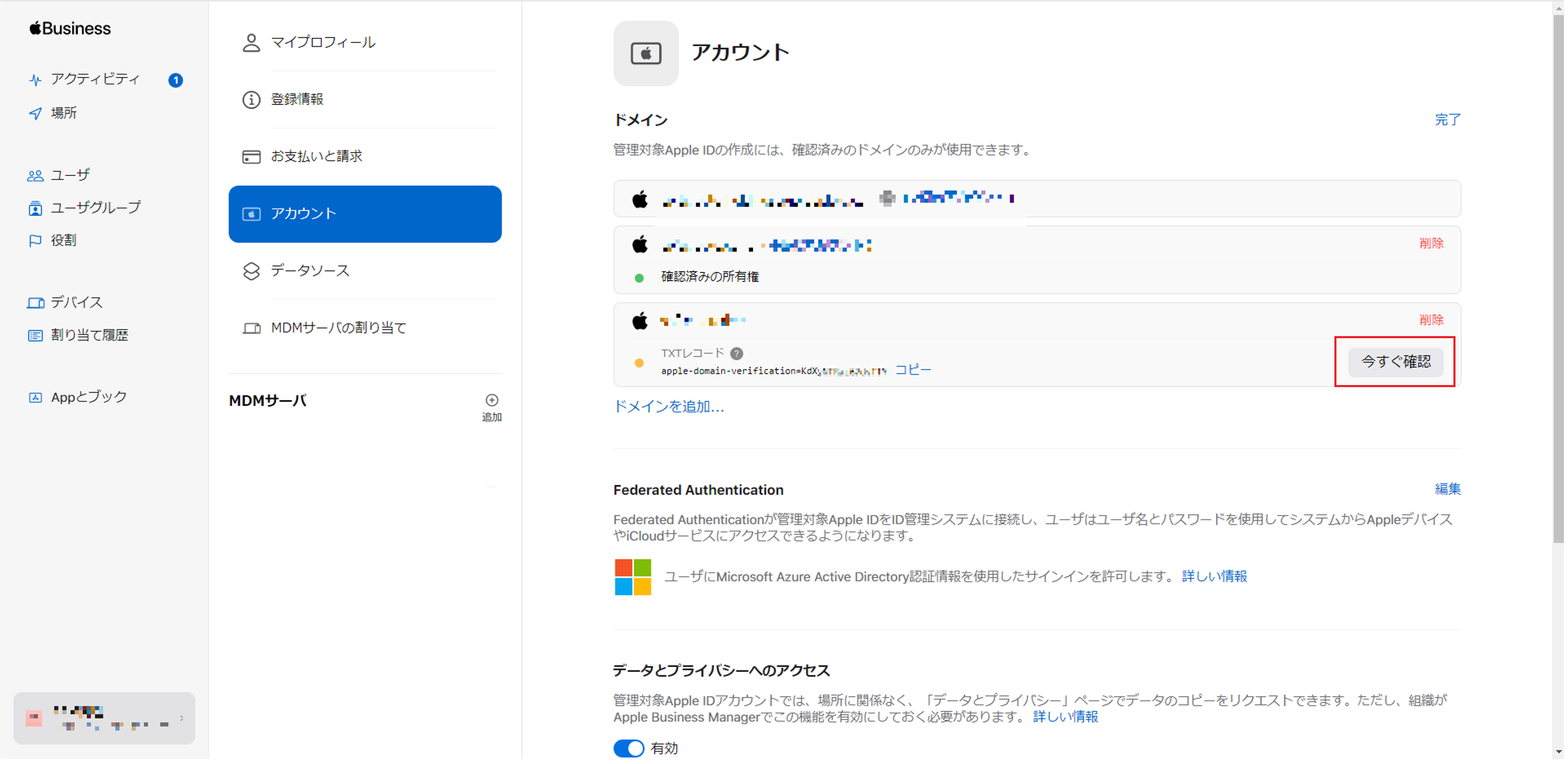Click the アクティビティ pulse icon
The height and width of the screenshot is (764, 1568).
point(35,80)
